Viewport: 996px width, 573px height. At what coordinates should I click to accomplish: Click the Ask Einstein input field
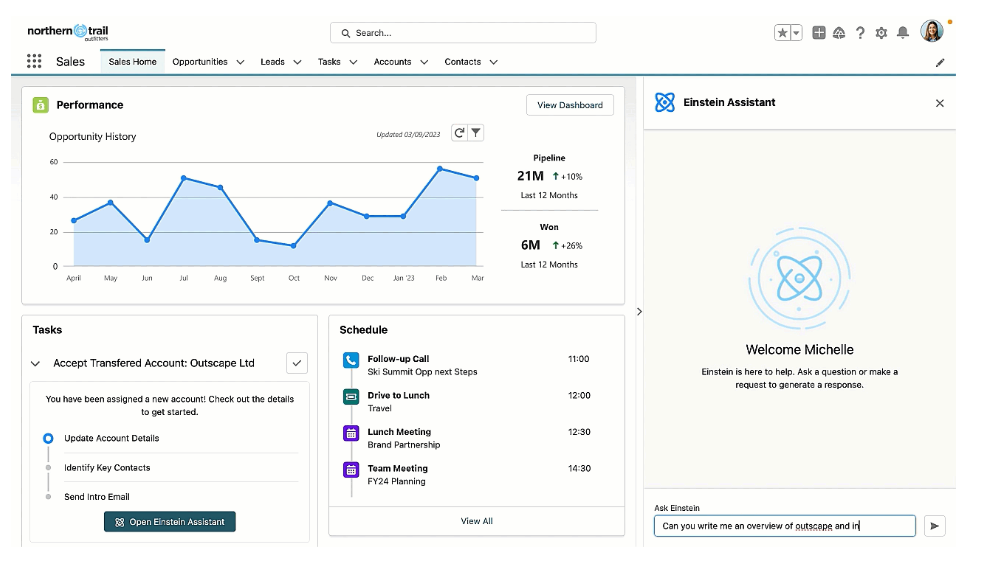point(784,526)
